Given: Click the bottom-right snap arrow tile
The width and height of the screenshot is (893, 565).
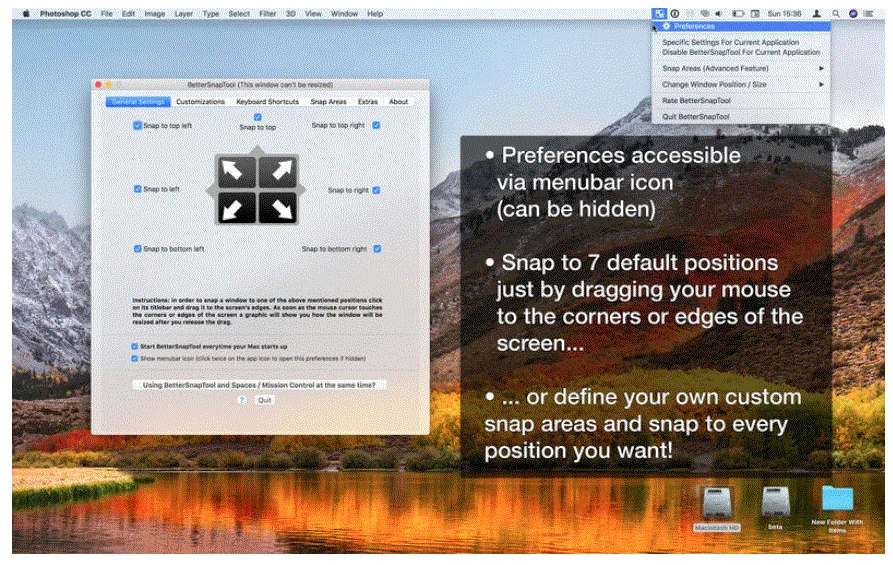Looking at the screenshot, I should (x=278, y=208).
